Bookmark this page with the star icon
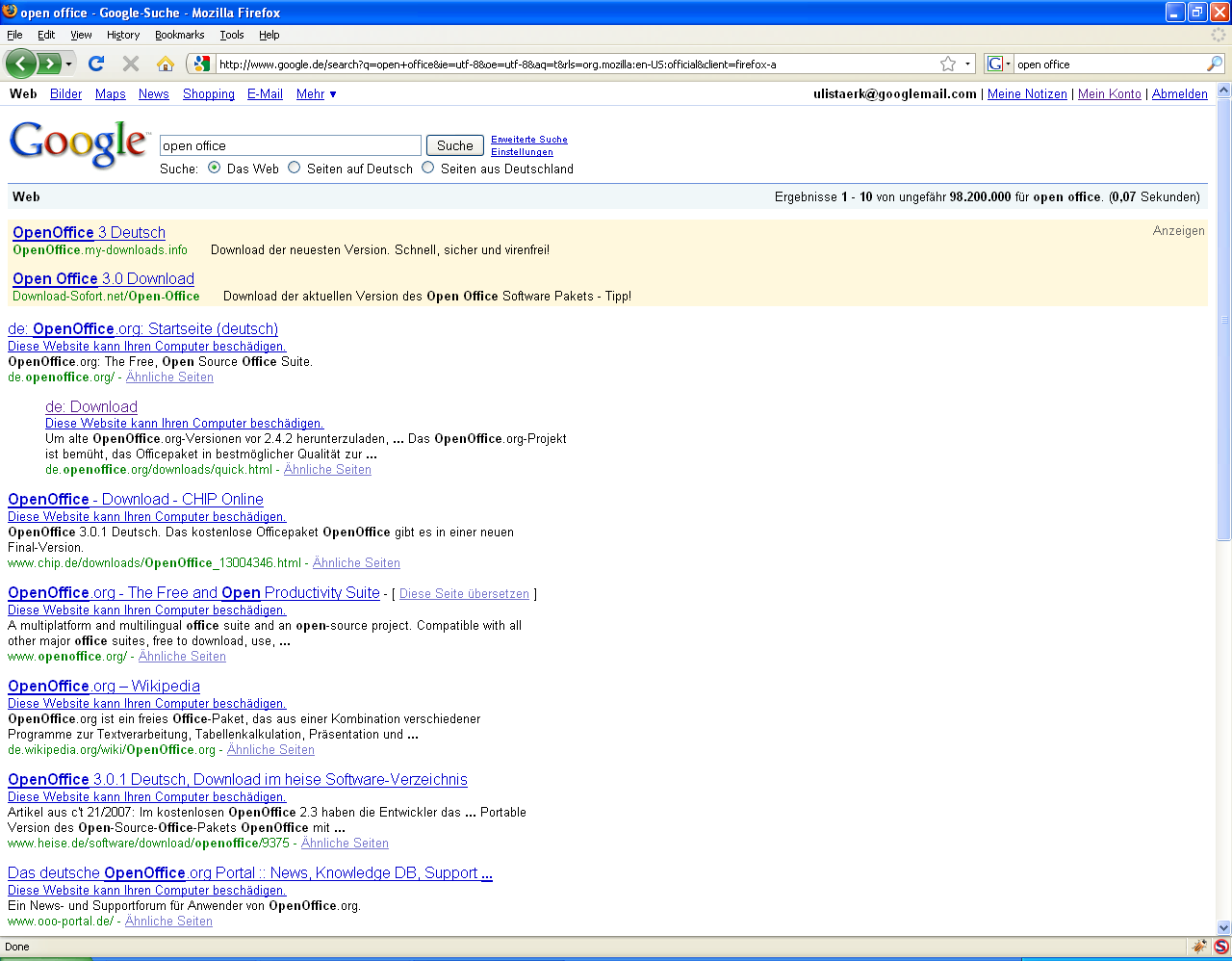 point(948,64)
